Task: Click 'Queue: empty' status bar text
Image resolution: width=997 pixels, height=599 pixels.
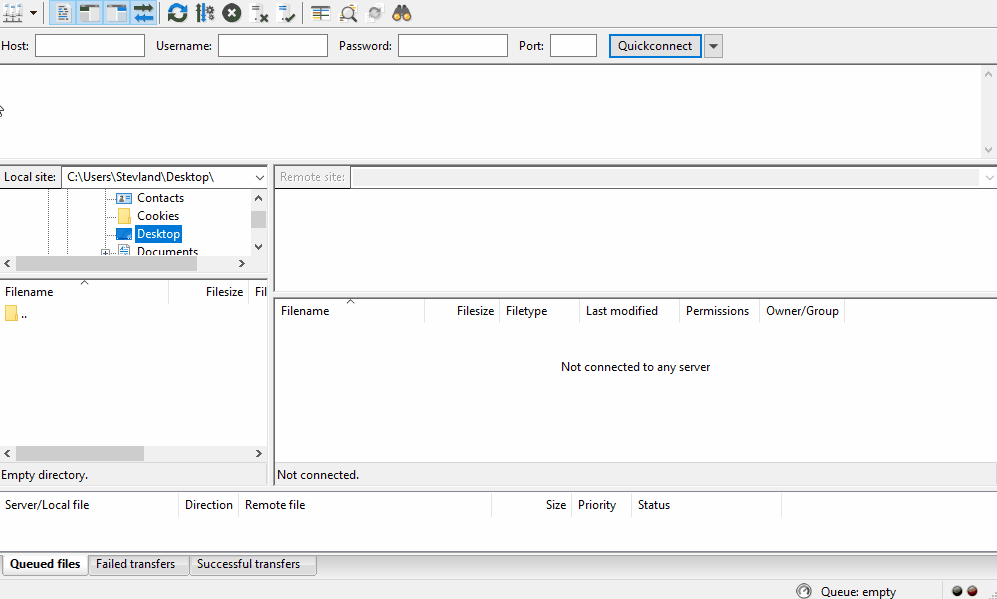Action: (858, 592)
